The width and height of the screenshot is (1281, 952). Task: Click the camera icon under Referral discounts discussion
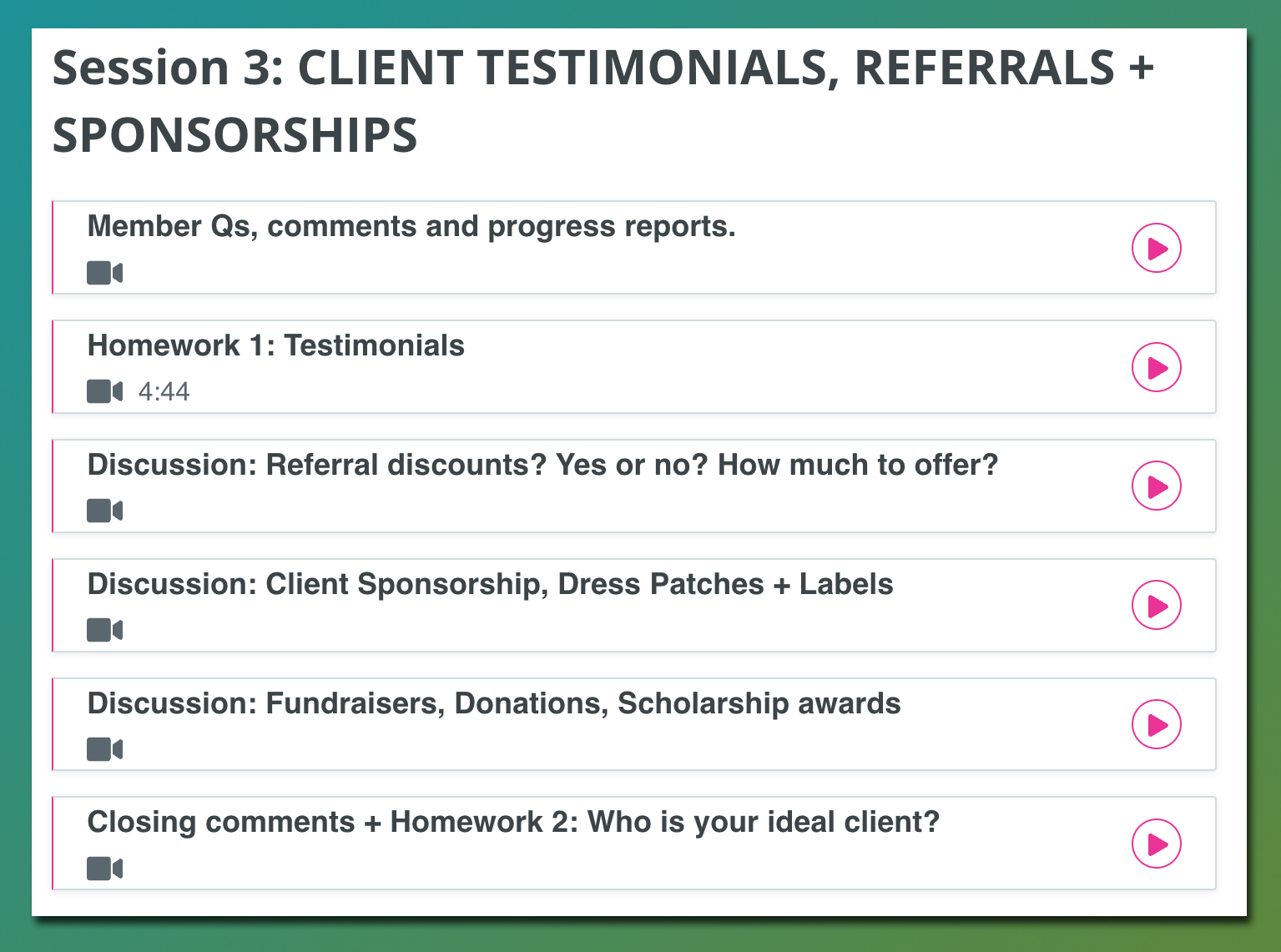pos(104,511)
